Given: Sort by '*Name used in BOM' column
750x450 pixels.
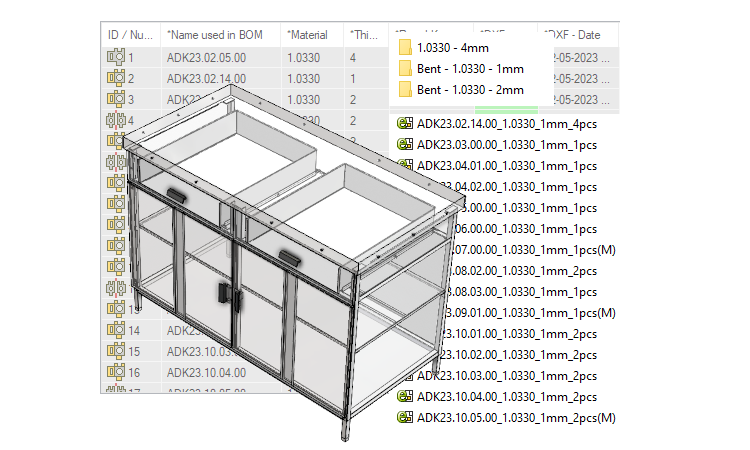Looking at the screenshot, I should (214, 34).
